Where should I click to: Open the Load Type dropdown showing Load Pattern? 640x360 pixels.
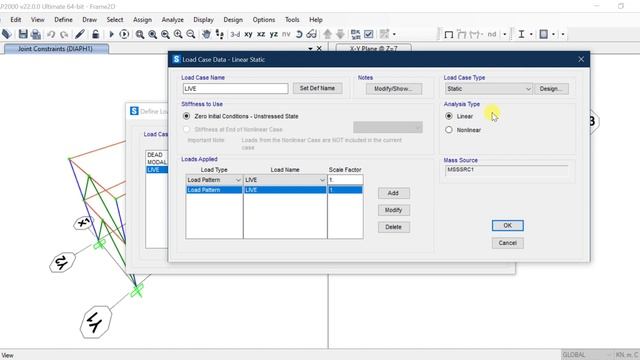214,180
